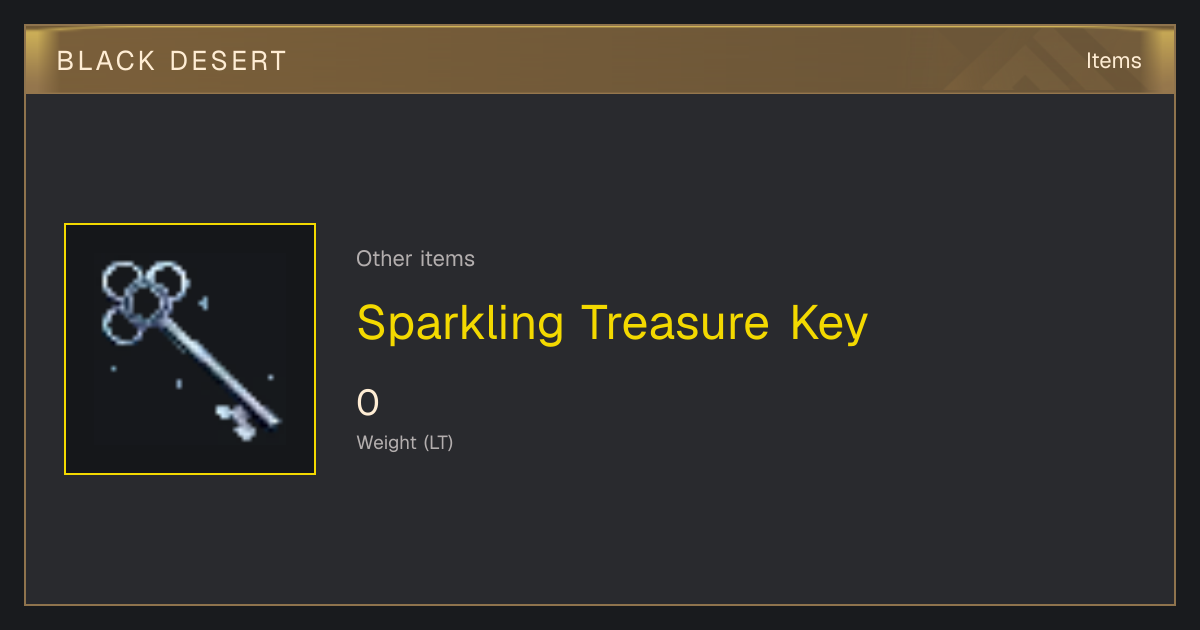
Task: Click the teeth end of the key
Action: click(x=237, y=421)
